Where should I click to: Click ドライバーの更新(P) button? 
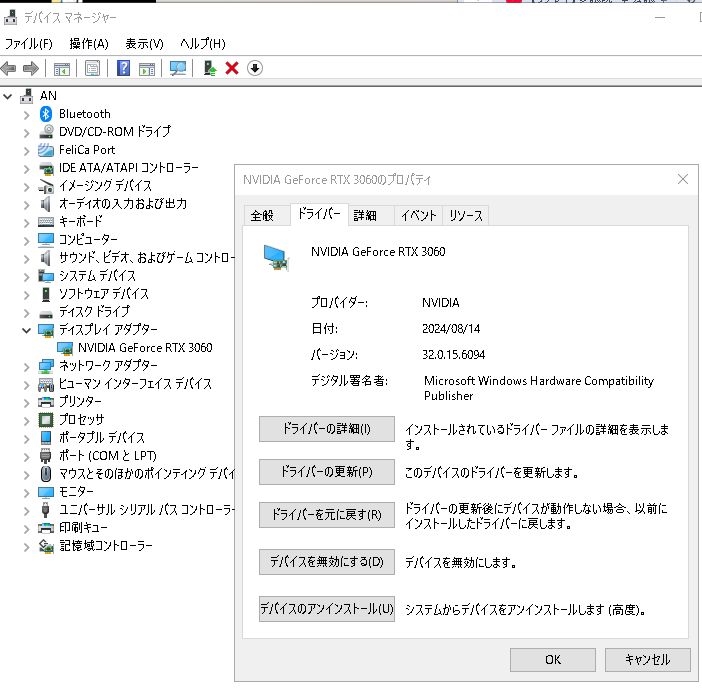(x=326, y=472)
